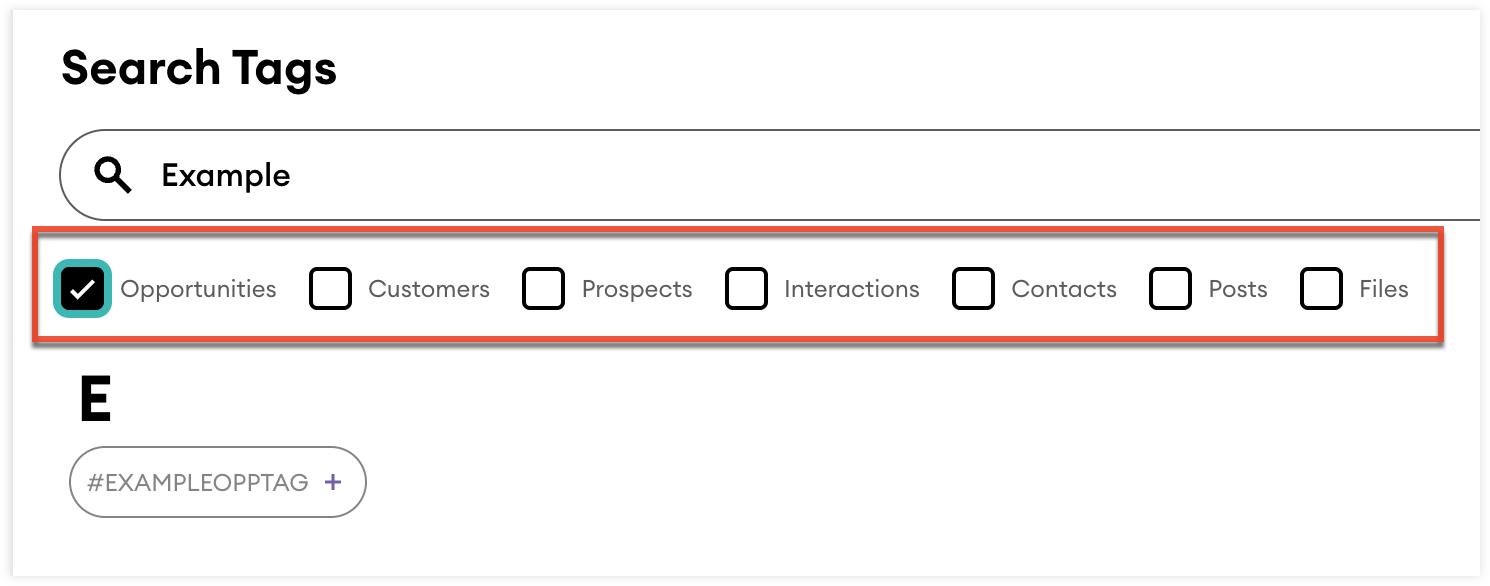This screenshot has width=1490, height=586.
Task: Select the #EXAMPLEOPPTAG tag chip
Action: 200,483
